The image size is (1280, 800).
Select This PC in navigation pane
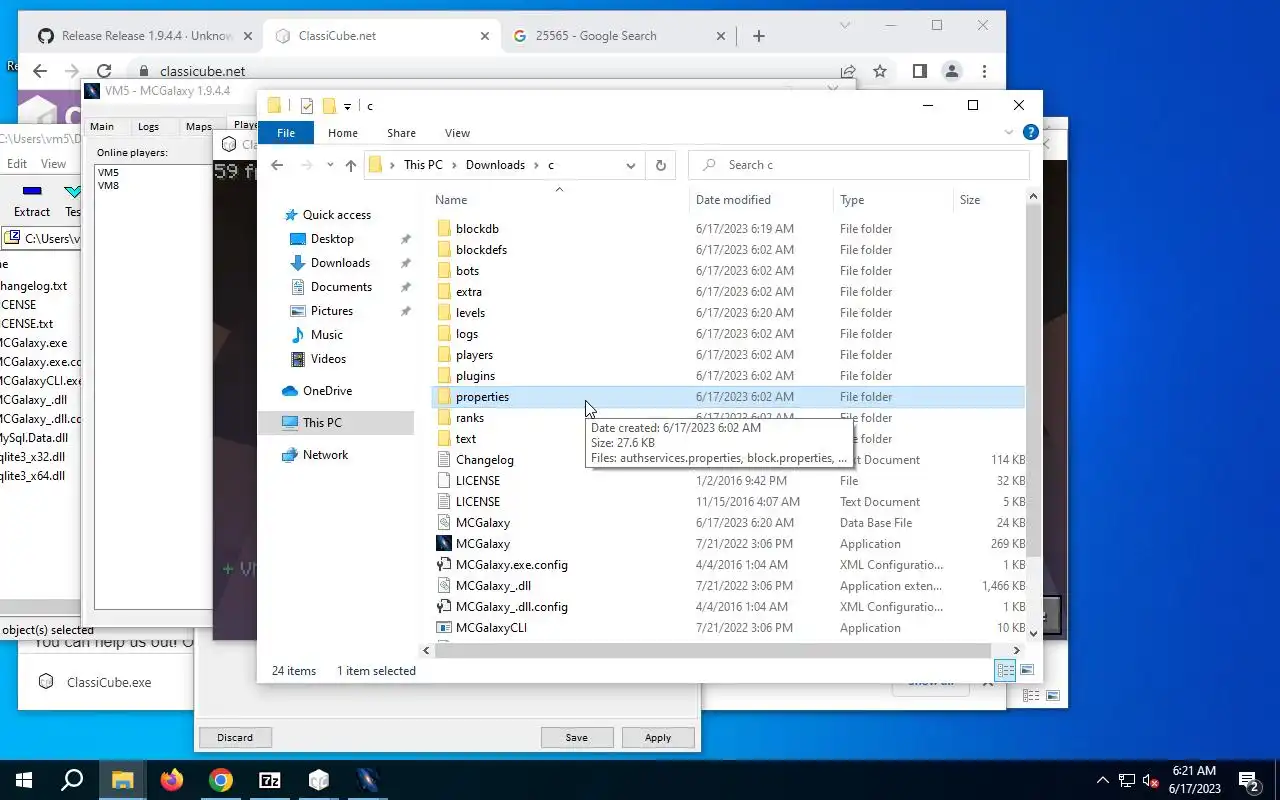[335, 423]
